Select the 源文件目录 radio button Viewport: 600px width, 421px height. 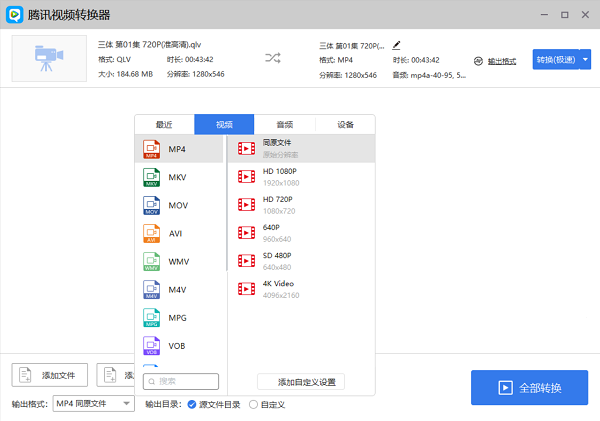[x=192, y=404]
